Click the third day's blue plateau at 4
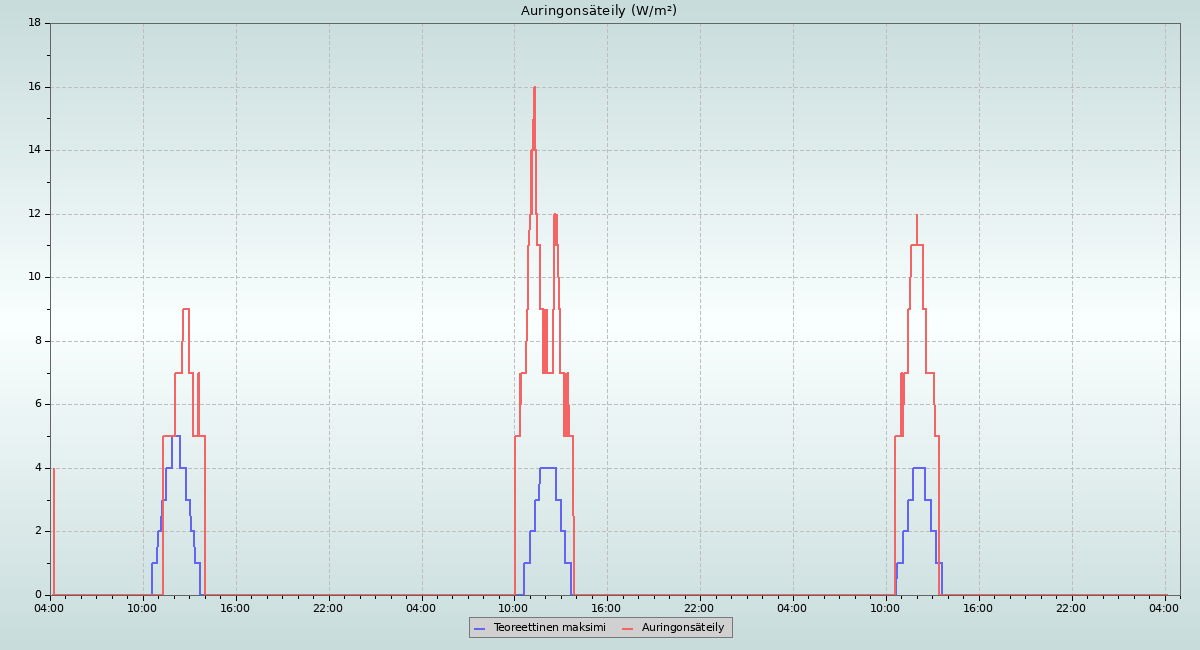The width and height of the screenshot is (1200, 650). click(x=918, y=468)
